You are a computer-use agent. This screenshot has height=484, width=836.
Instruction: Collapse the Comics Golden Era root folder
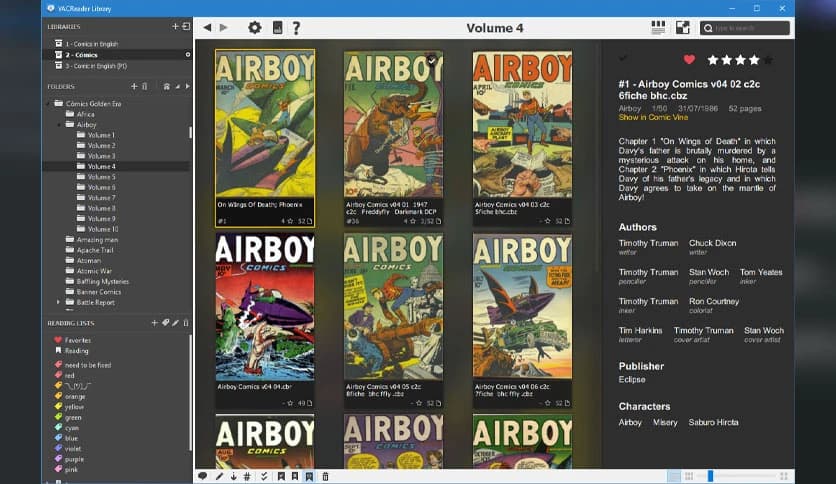click(x=48, y=104)
